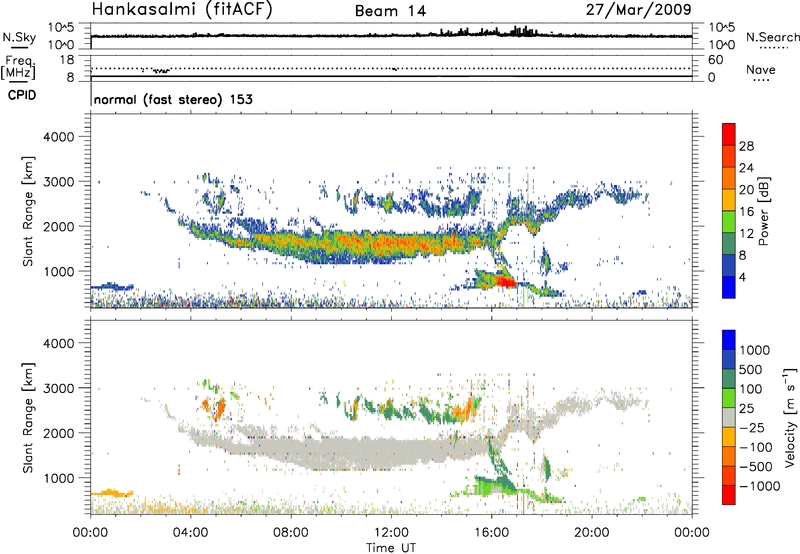Click the 60 tick label beside frequency panel

(716, 60)
